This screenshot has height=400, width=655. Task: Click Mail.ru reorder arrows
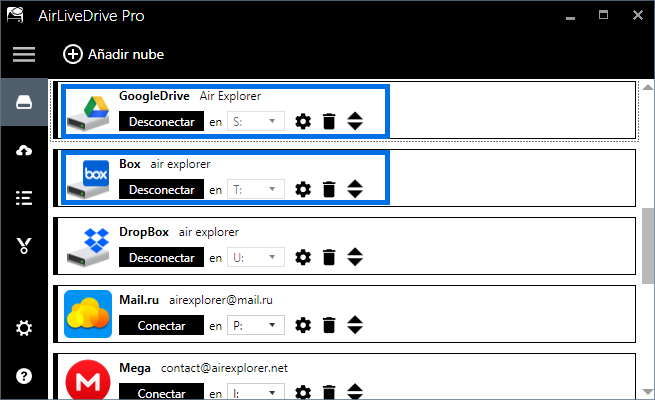point(355,325)
